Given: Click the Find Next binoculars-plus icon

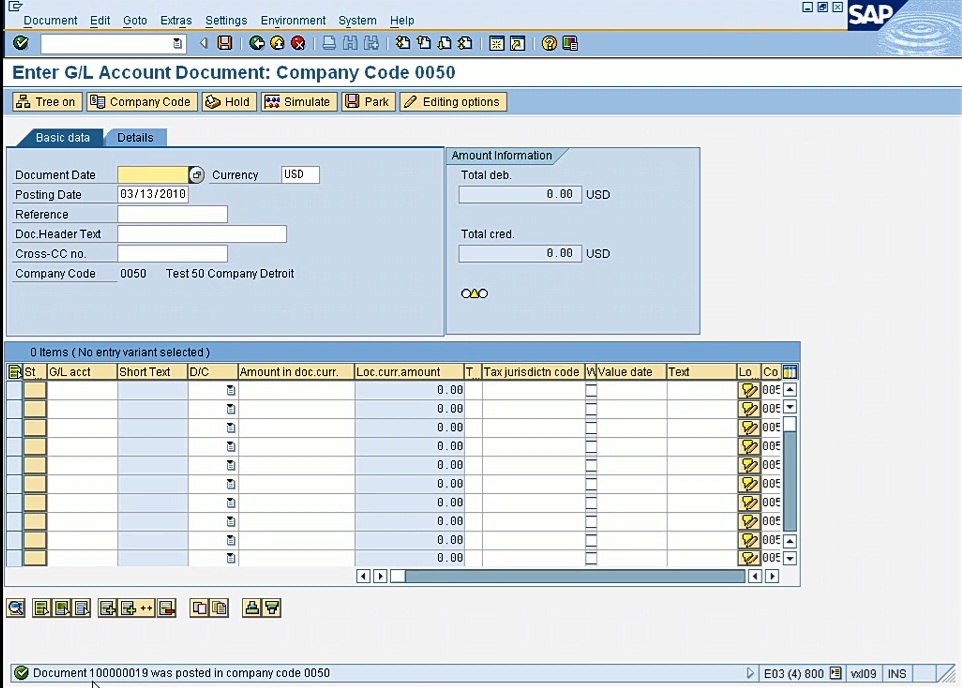Looking at the screenshot, I should (371, 43).
